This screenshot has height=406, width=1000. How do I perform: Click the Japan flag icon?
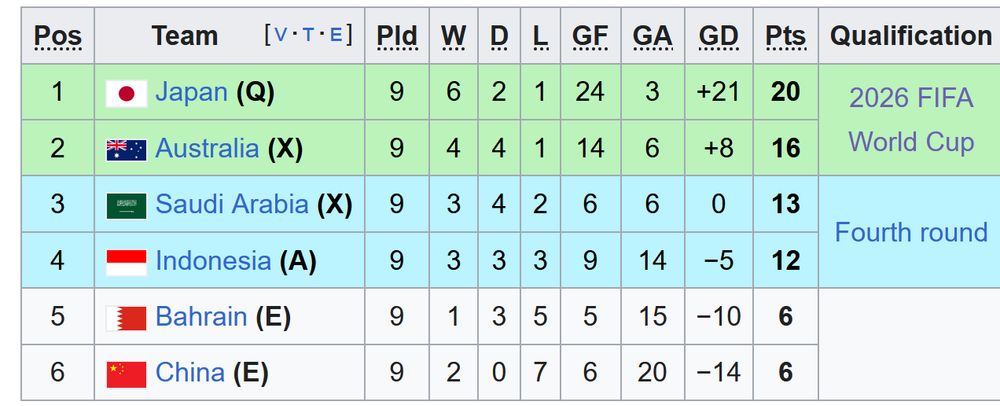coord(126,93)
